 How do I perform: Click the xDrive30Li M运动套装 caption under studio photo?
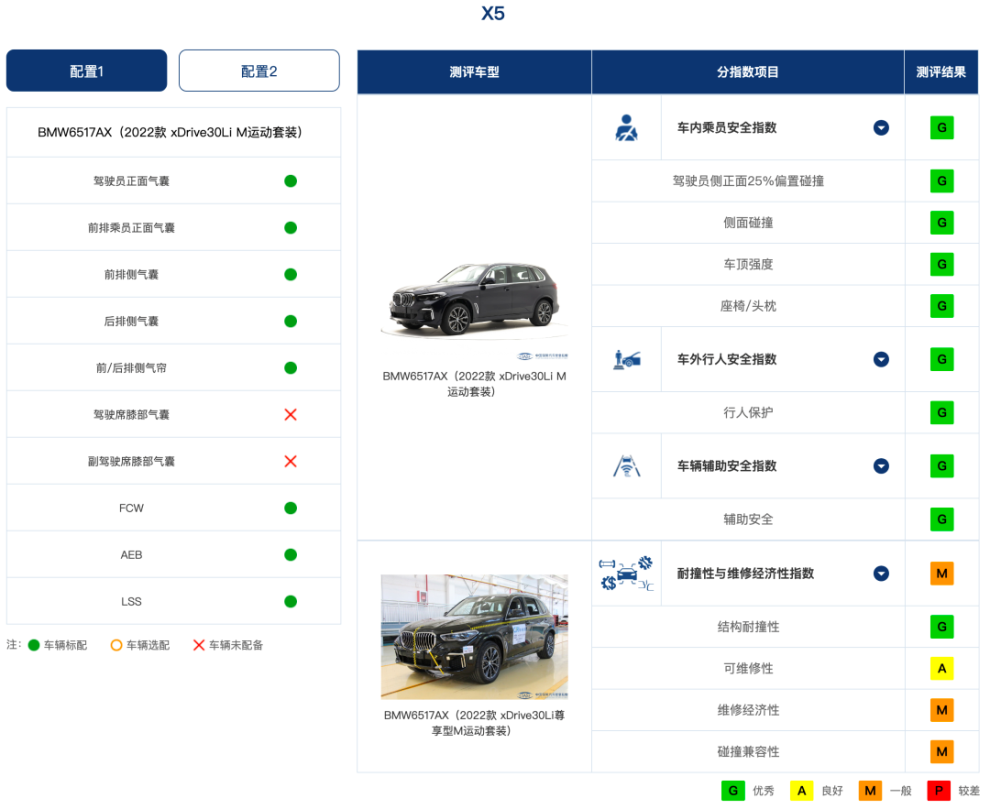tap(474, 384)
